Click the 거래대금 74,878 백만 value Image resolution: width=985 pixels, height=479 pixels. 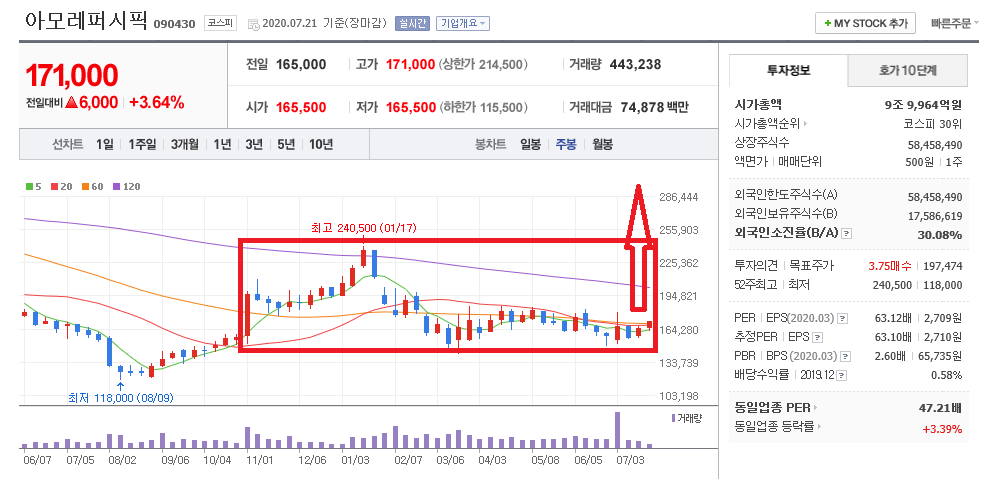(655, 107)
